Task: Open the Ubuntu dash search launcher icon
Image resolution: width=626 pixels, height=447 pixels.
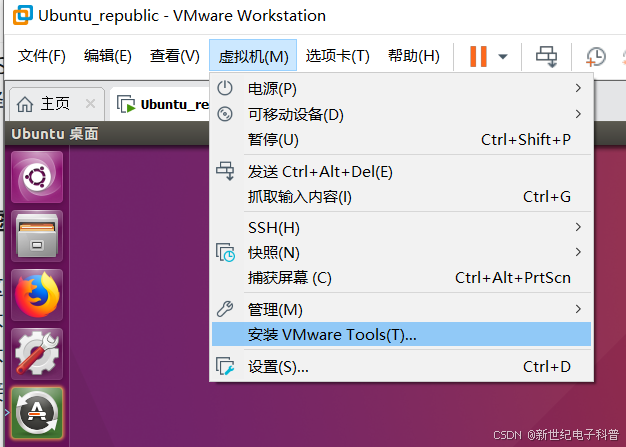Action: pos(37,177)
